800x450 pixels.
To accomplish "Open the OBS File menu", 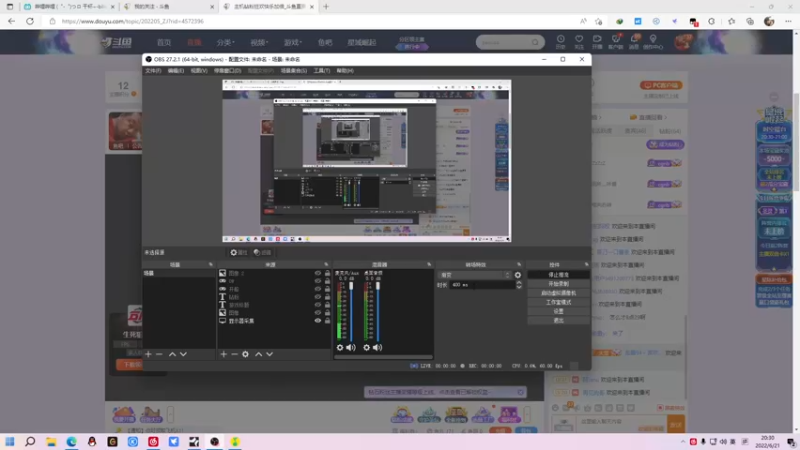I will (x=153, y=71).
